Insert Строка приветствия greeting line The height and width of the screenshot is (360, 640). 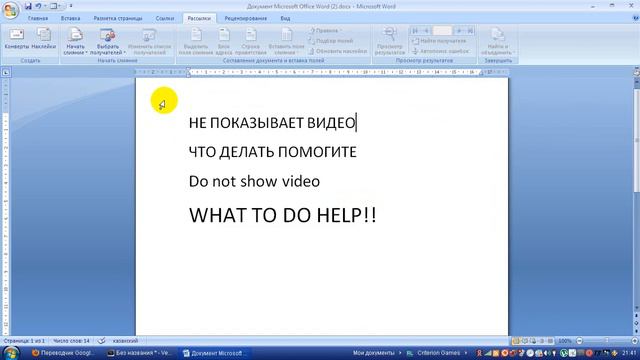(x=251, y=41)
